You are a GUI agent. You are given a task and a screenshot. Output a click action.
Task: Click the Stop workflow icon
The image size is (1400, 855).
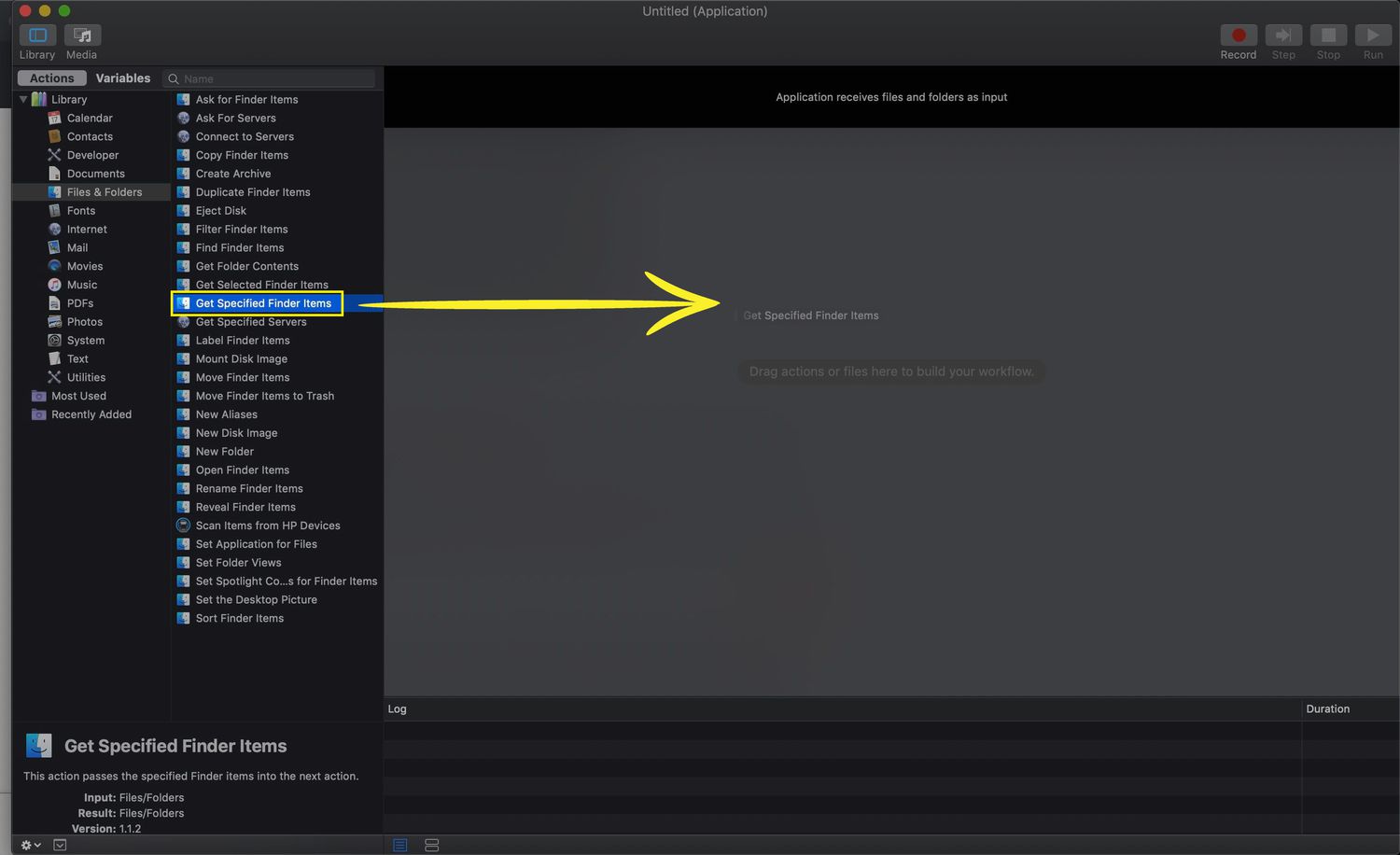pos(1328,35)
